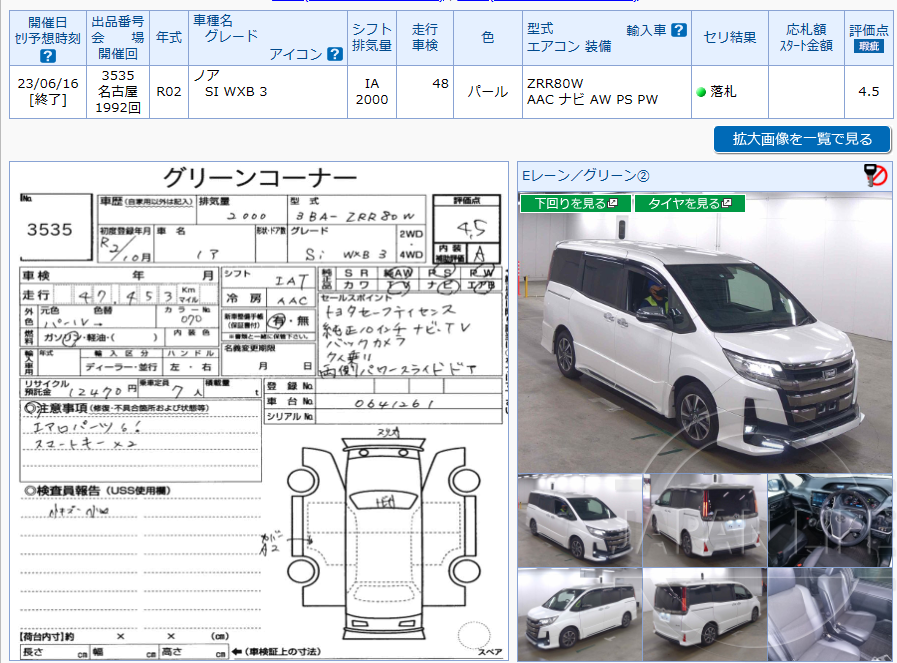Screen dimensions: 897x663
Task: Click the external-link icon beside 下回りを見る
Action: (612, 203)
